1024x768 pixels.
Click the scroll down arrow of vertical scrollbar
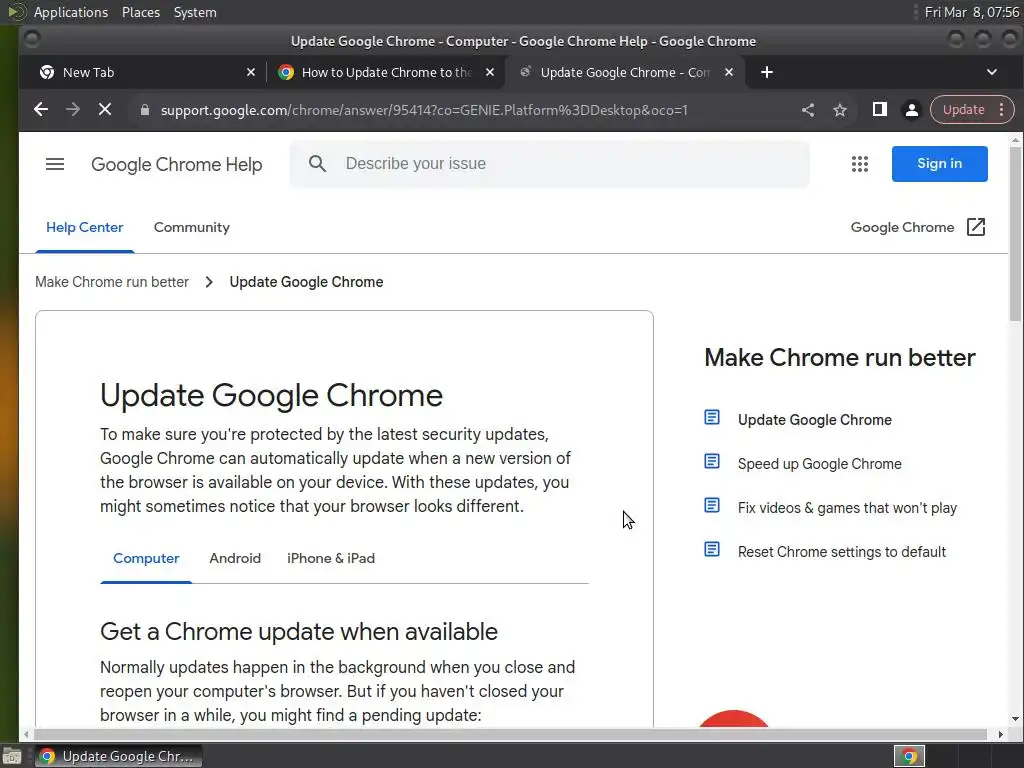pos(1015,719)
